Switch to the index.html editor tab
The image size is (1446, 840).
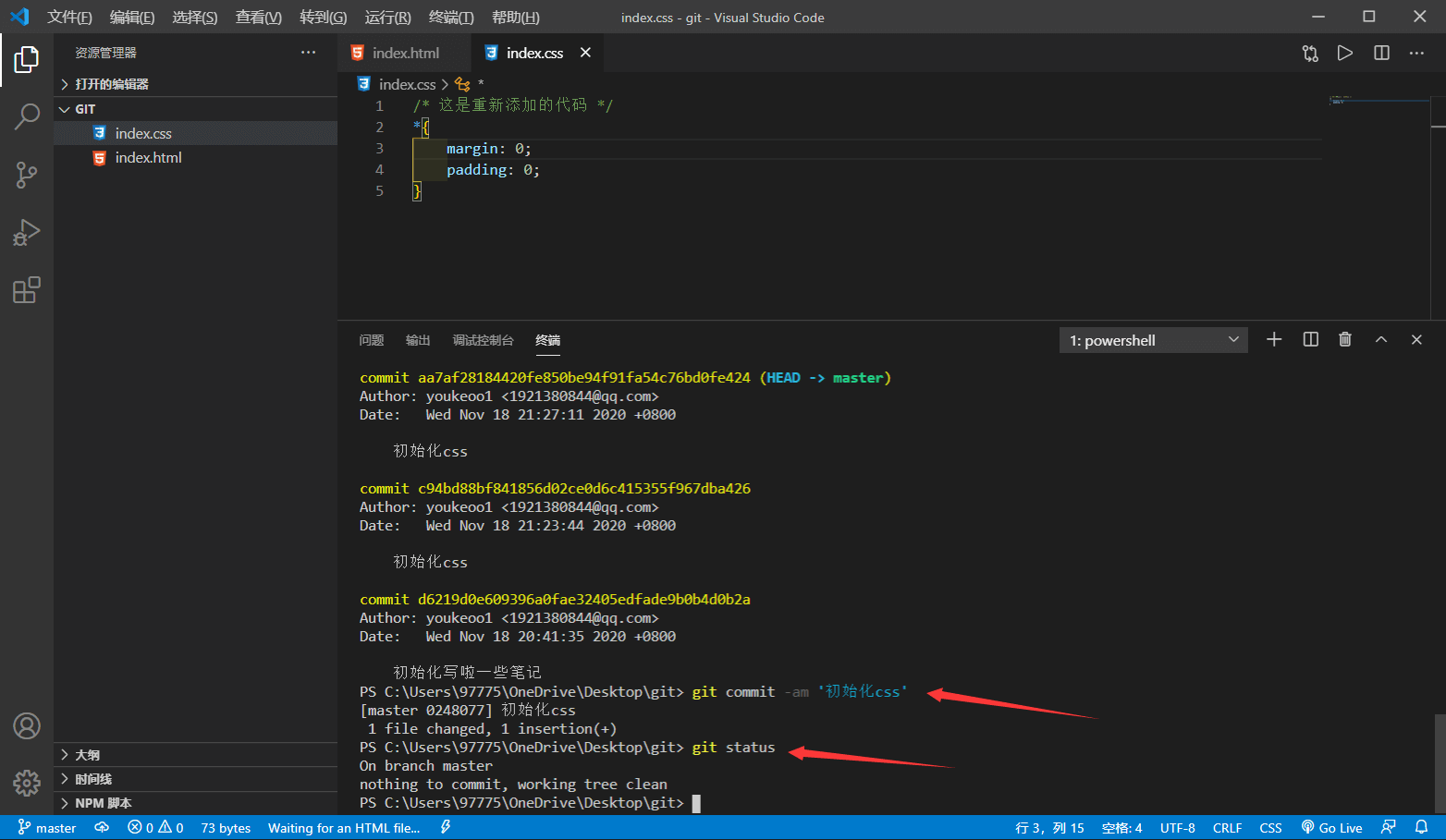click(404, 53)
